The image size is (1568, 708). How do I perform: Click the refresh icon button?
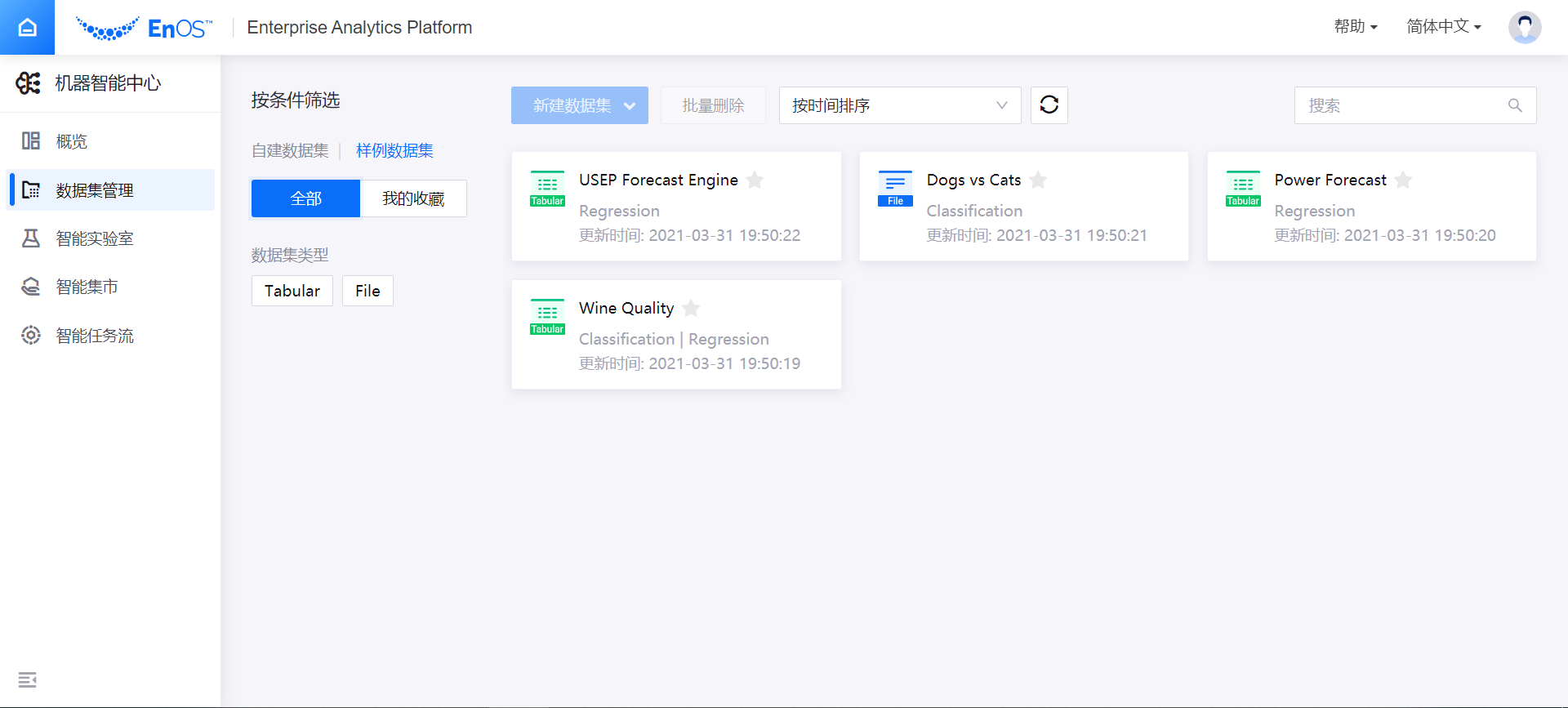tap(1049, 105)
